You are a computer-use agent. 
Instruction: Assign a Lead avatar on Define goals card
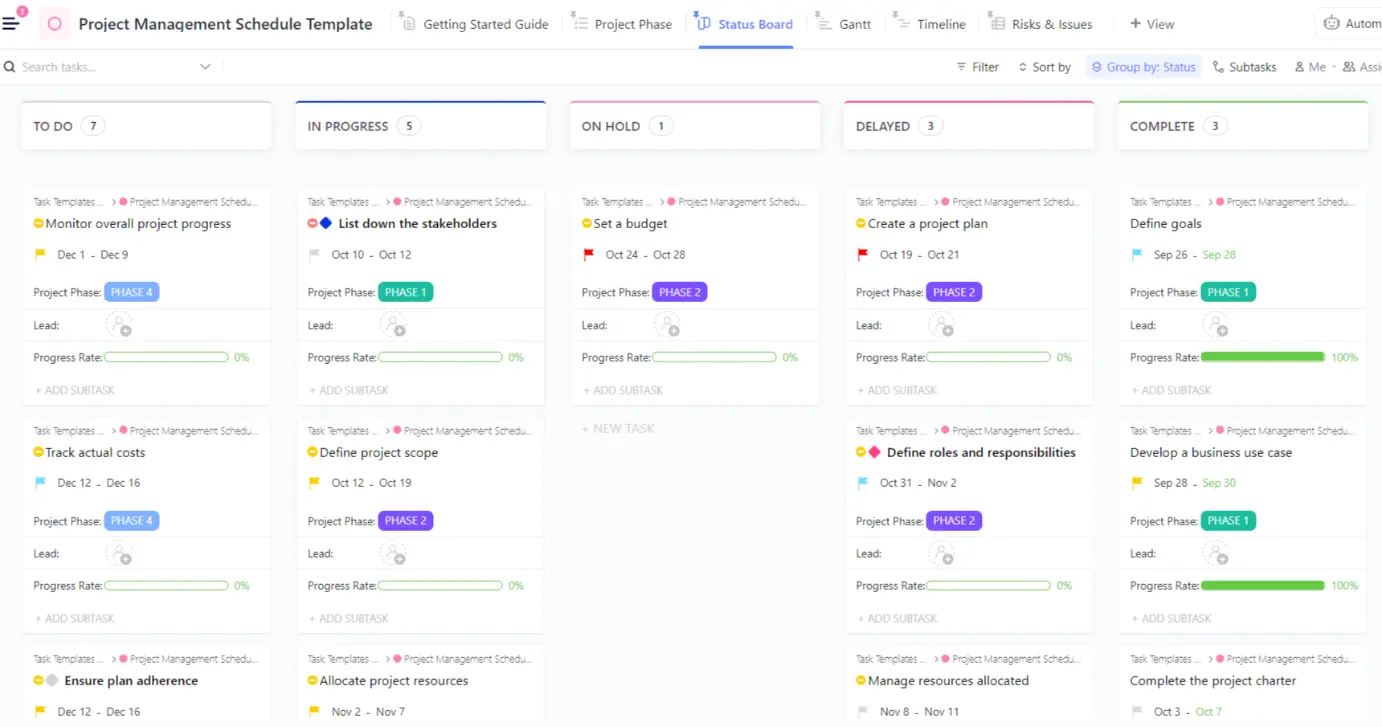coord(1216,324)
